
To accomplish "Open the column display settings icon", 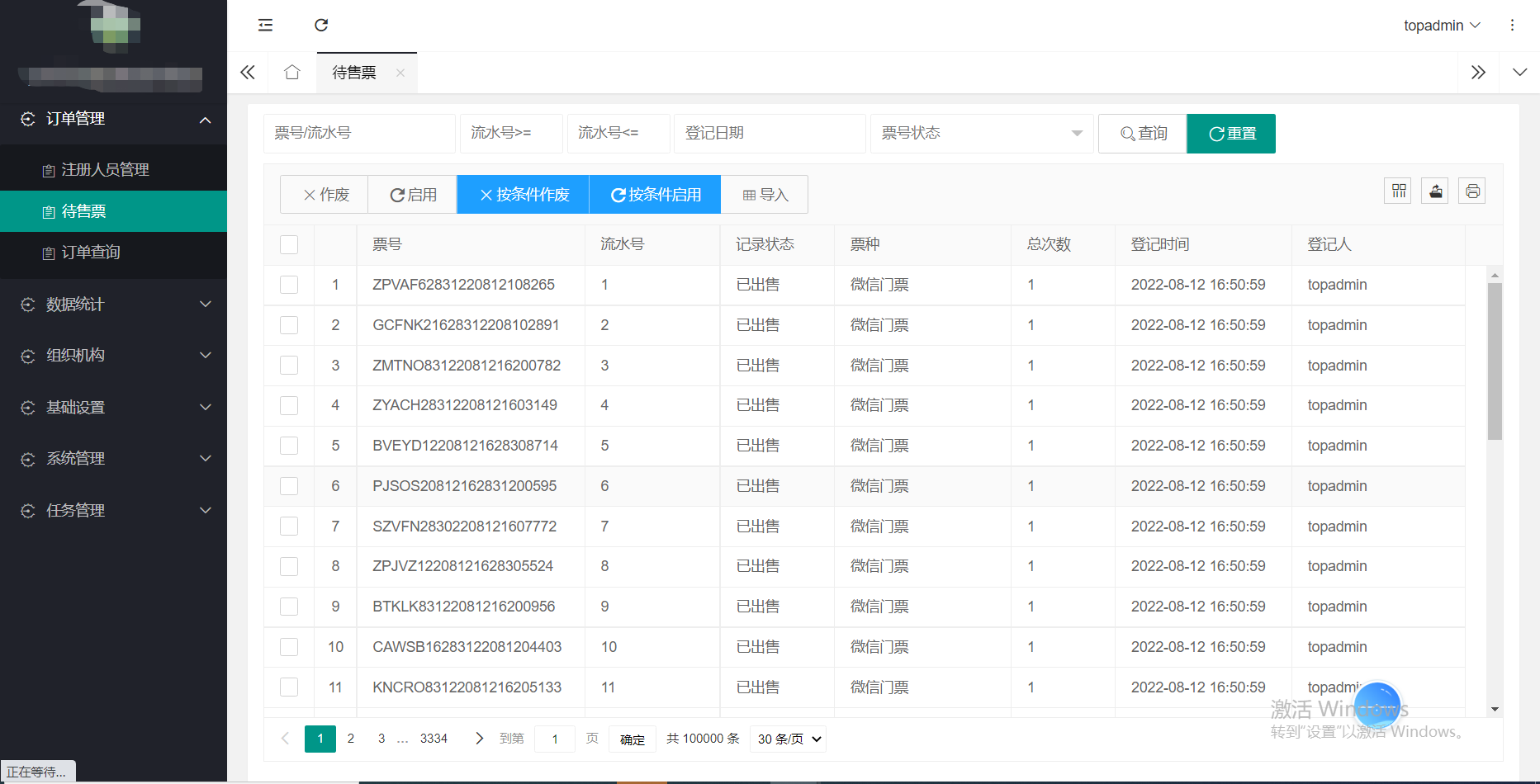I will [1398, 191].
